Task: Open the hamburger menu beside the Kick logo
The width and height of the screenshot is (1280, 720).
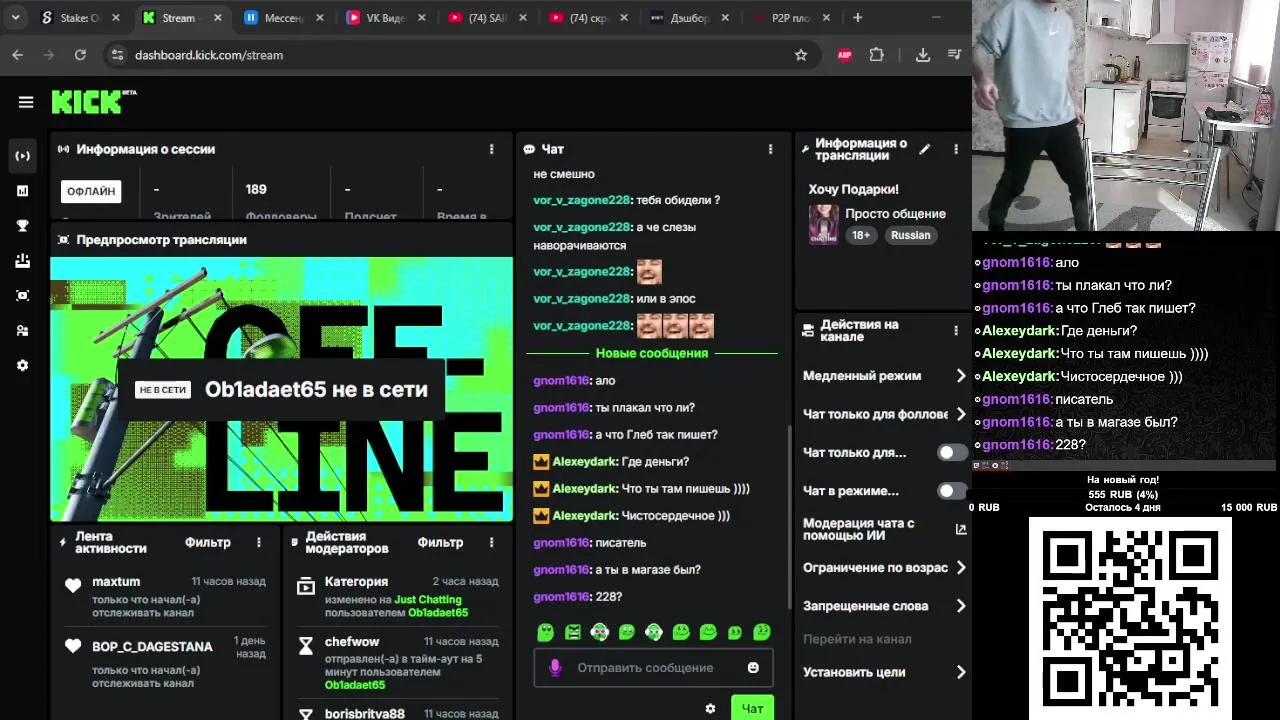Action: point(26,102)
